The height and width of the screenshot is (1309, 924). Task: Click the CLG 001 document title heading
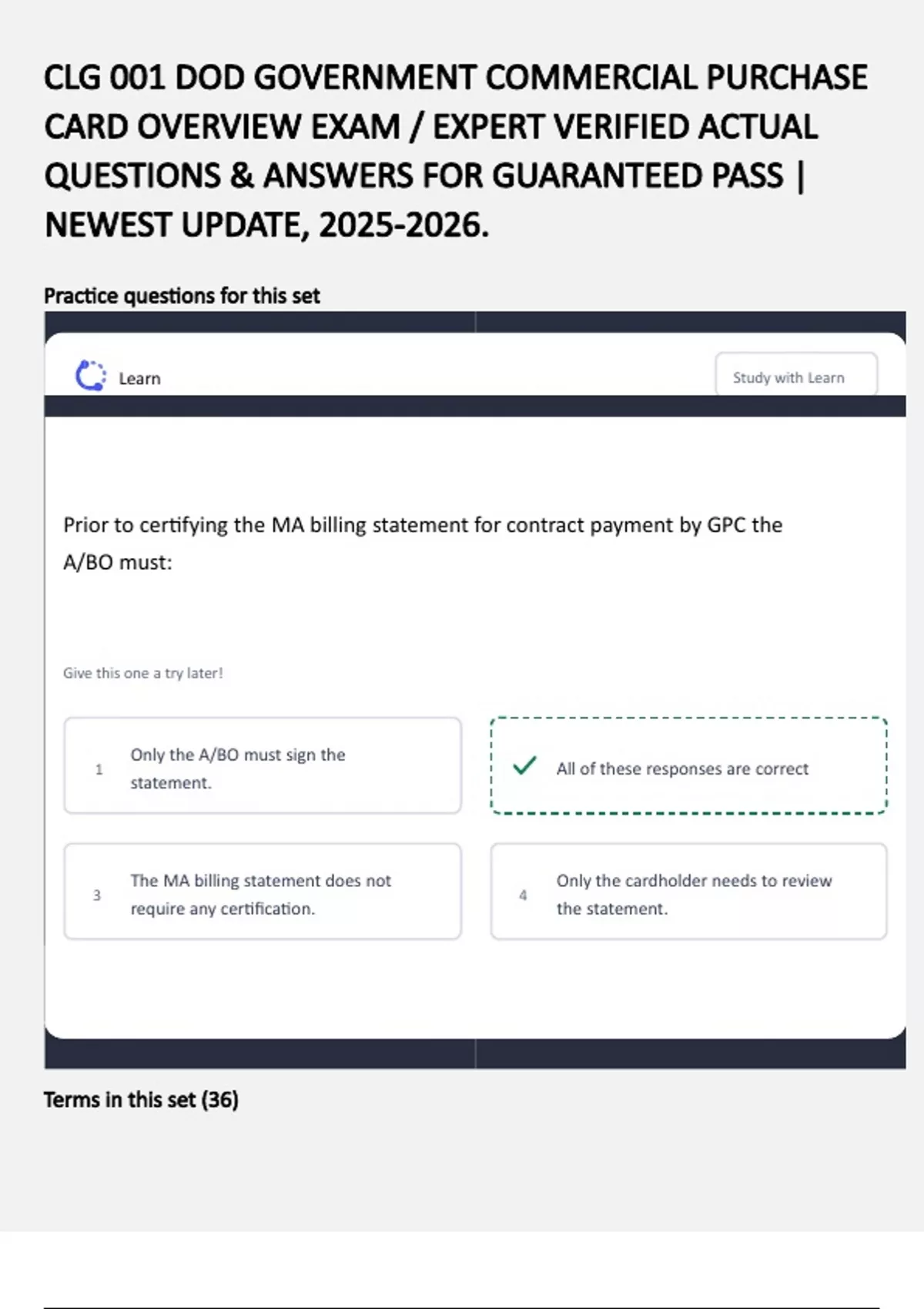coord(456,151)
